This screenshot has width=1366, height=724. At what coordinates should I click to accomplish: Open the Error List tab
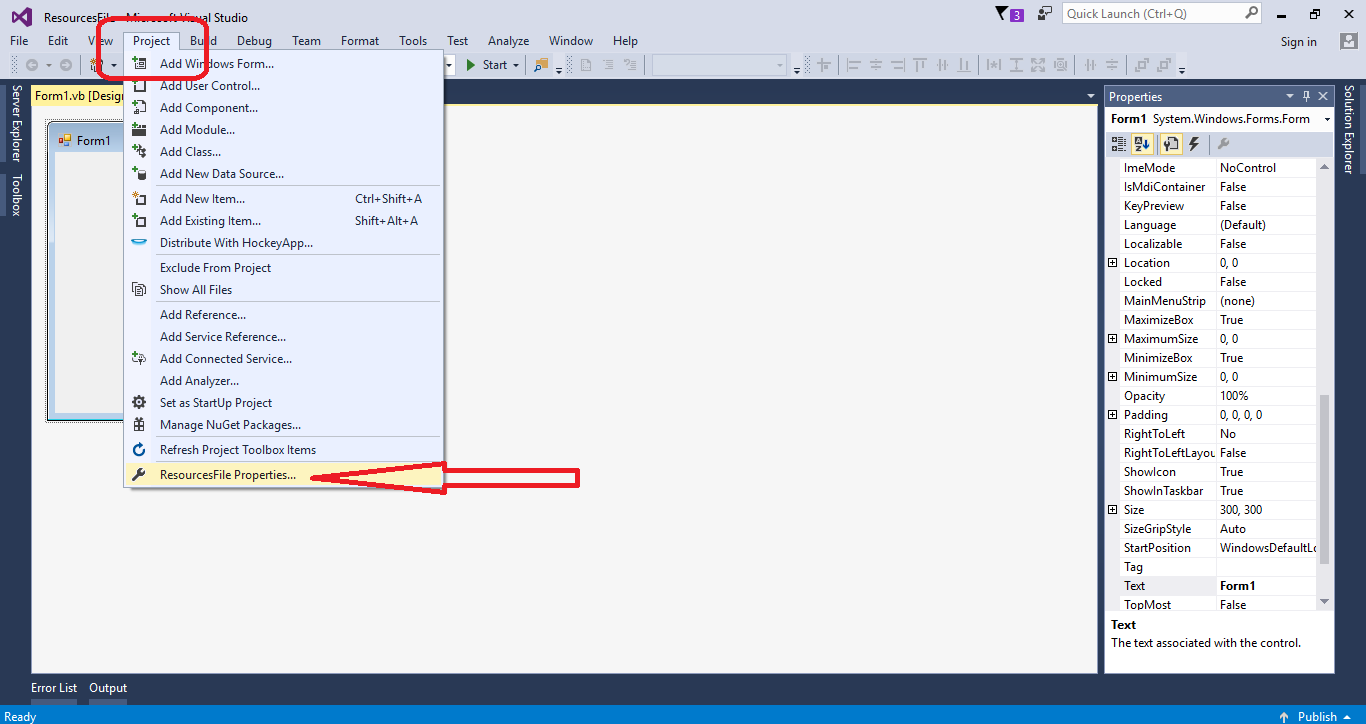click(x=54, y=688)
